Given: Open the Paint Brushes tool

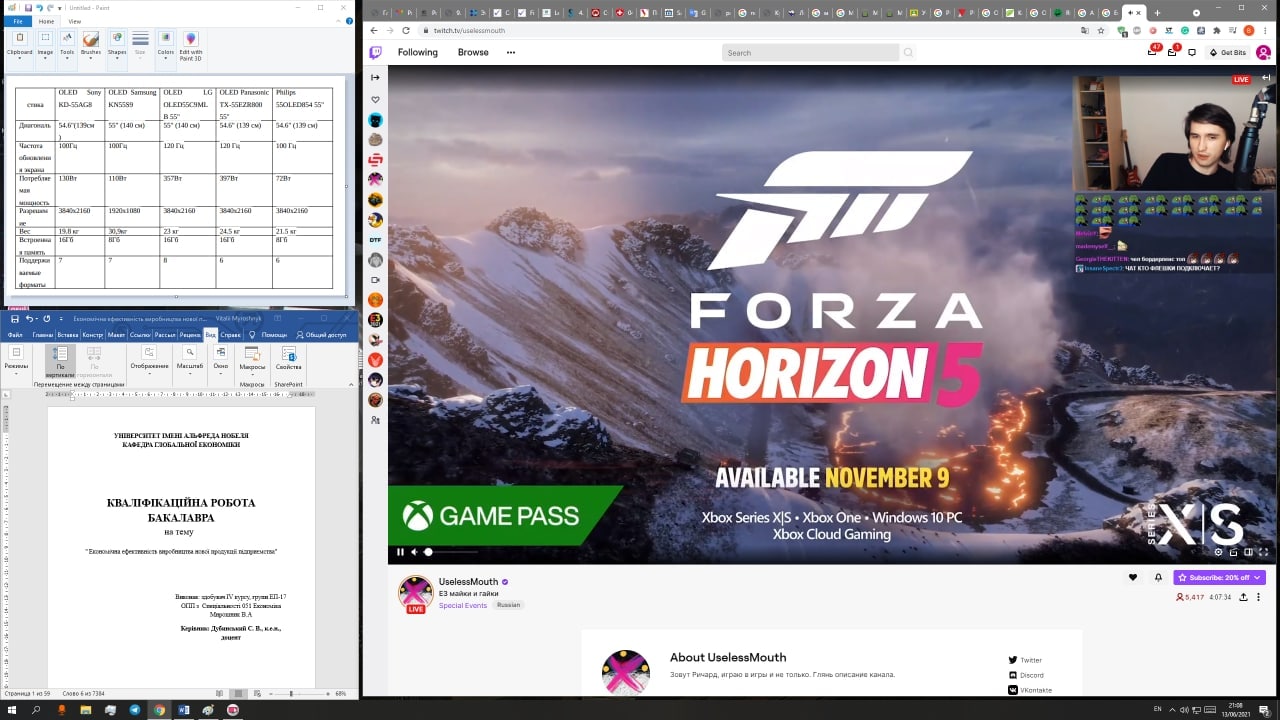Looking at the screenshot, I should (91, 43).
